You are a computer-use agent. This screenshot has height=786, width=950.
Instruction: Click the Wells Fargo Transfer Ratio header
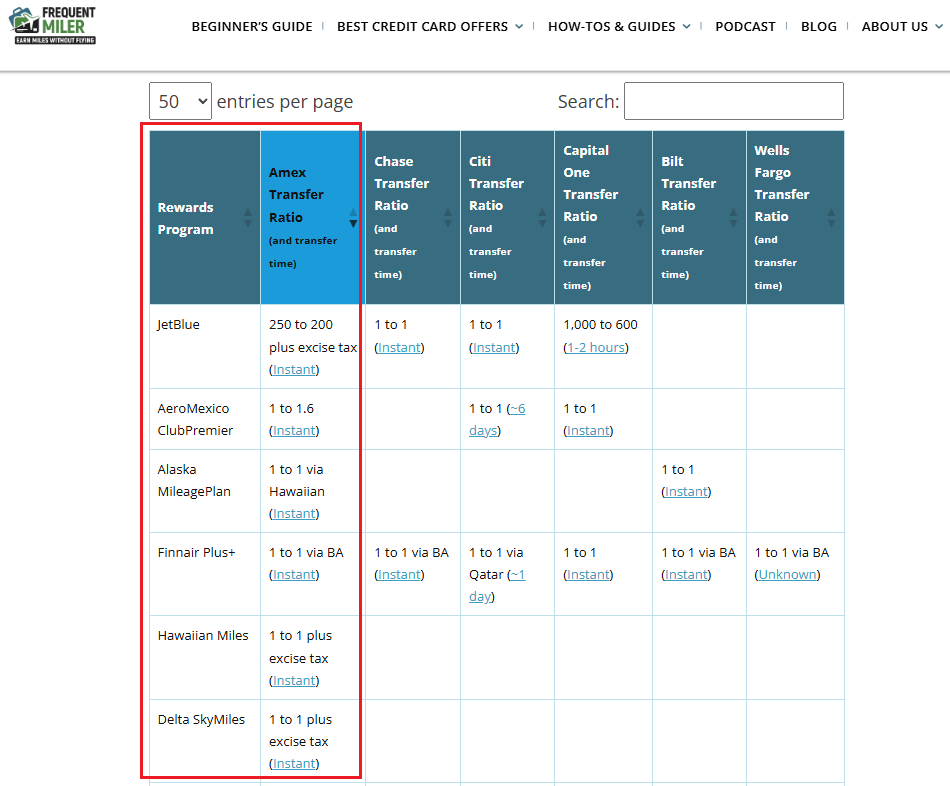(x=796, y=218)
